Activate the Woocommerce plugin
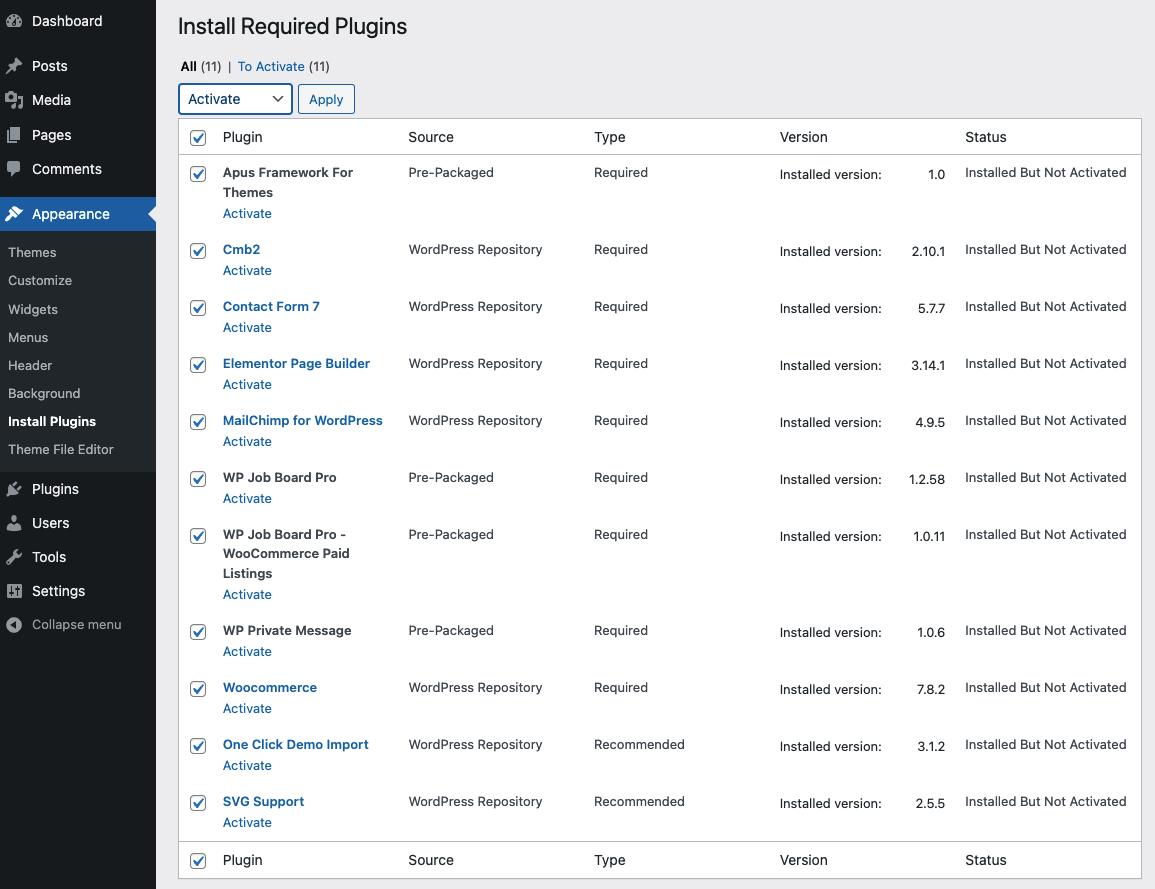 248,709
